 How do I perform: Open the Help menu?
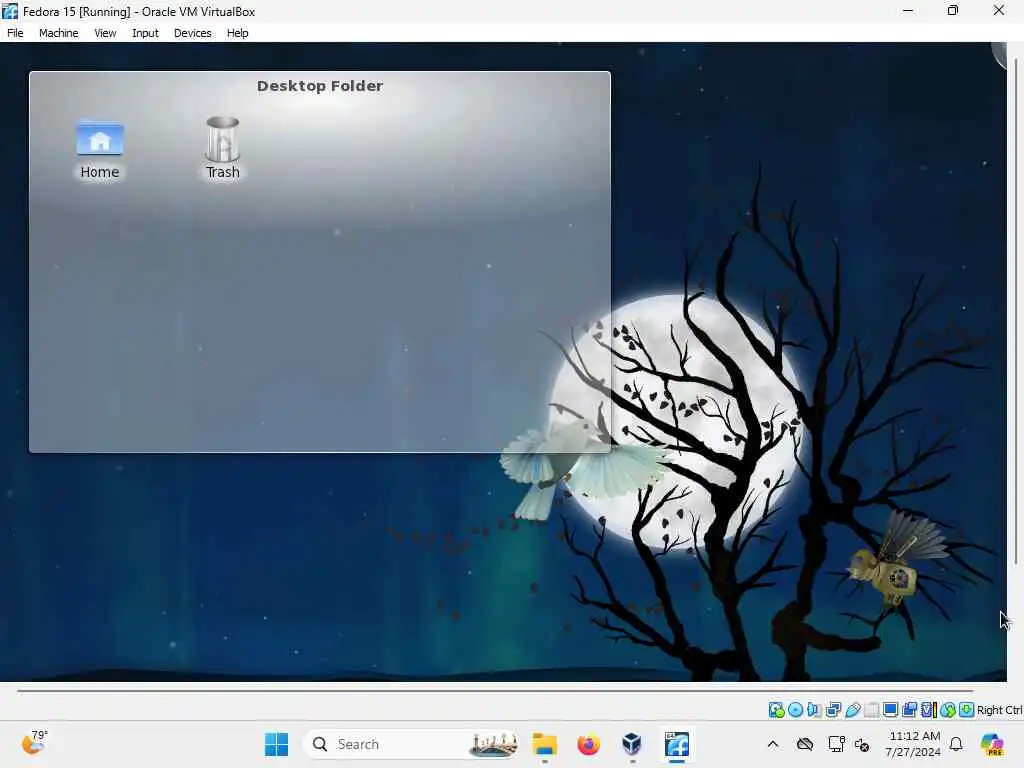(238, 33)
